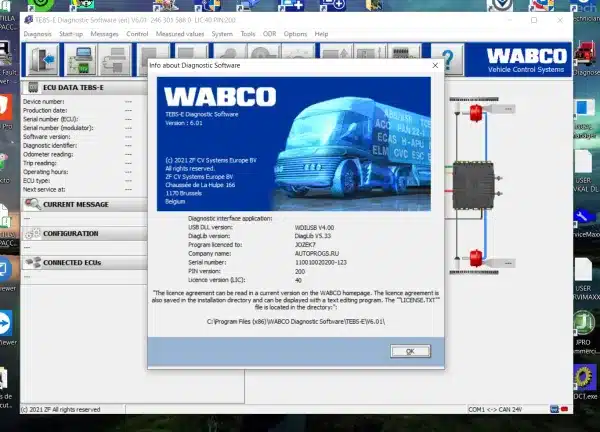Open the ODR menu

(271, 33)
